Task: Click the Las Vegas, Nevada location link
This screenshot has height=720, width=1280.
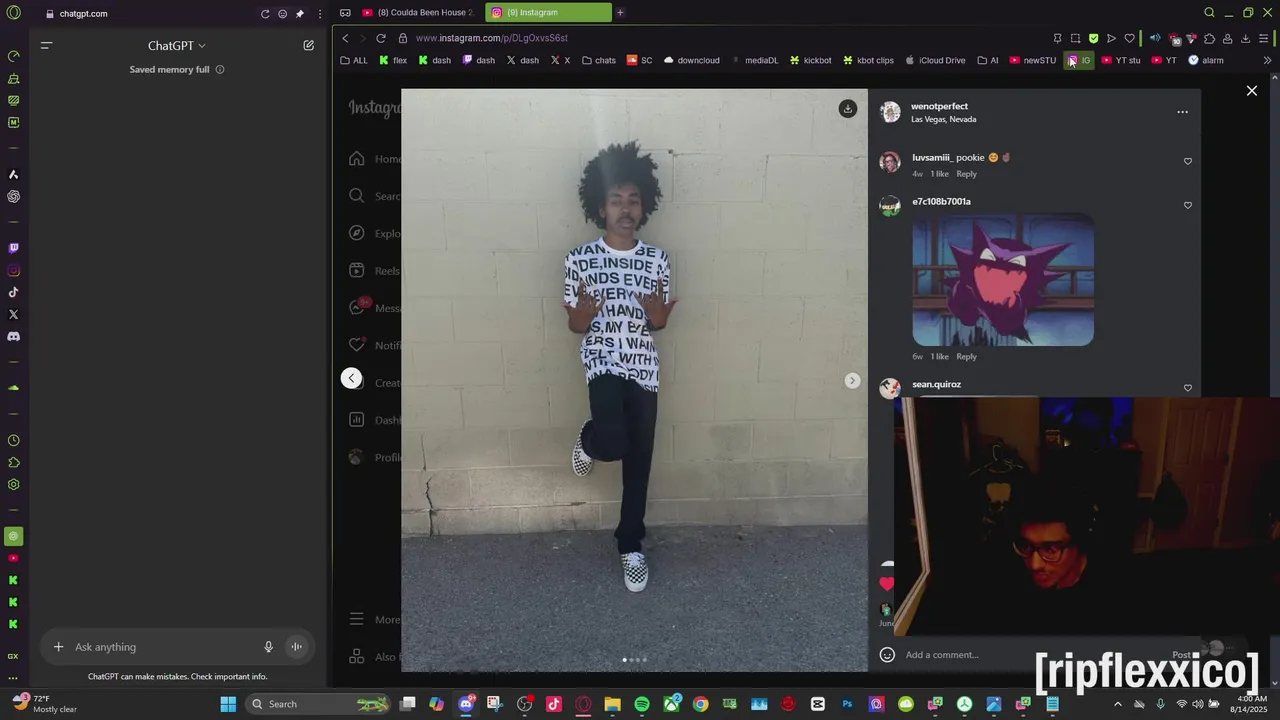Action: (x=943, y=119)
